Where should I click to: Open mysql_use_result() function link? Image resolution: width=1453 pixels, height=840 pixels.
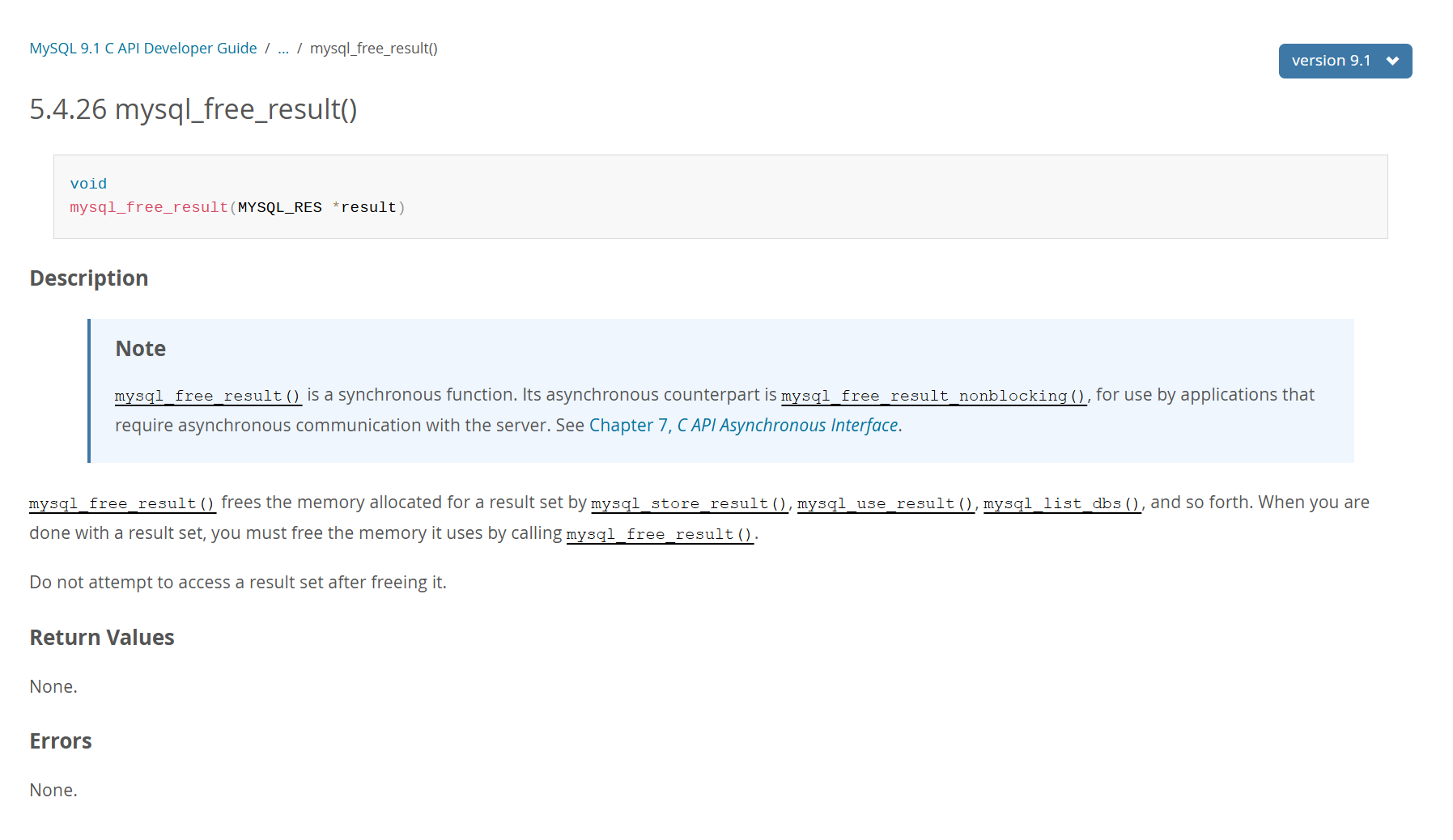tap(886, 503)
